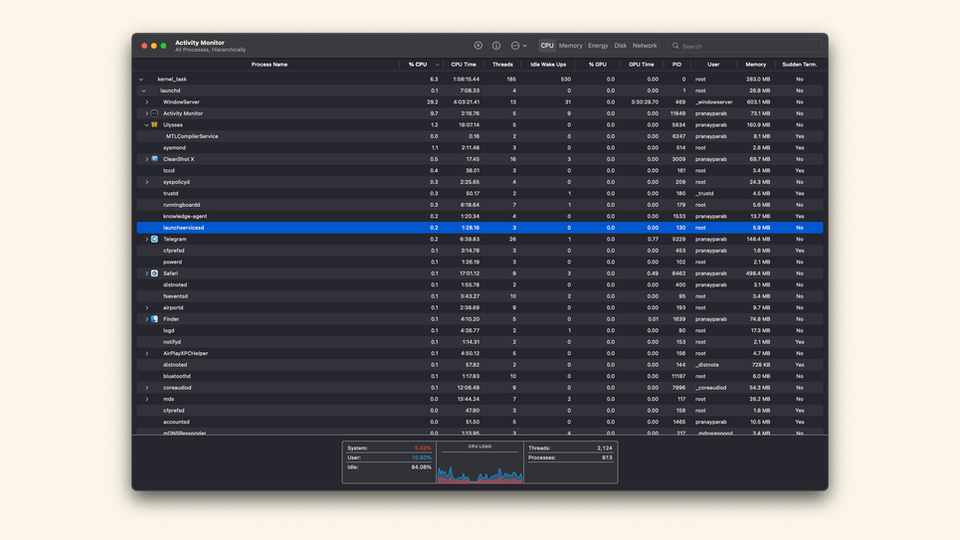Expand the airportd process row

click(x=147, y=308)
